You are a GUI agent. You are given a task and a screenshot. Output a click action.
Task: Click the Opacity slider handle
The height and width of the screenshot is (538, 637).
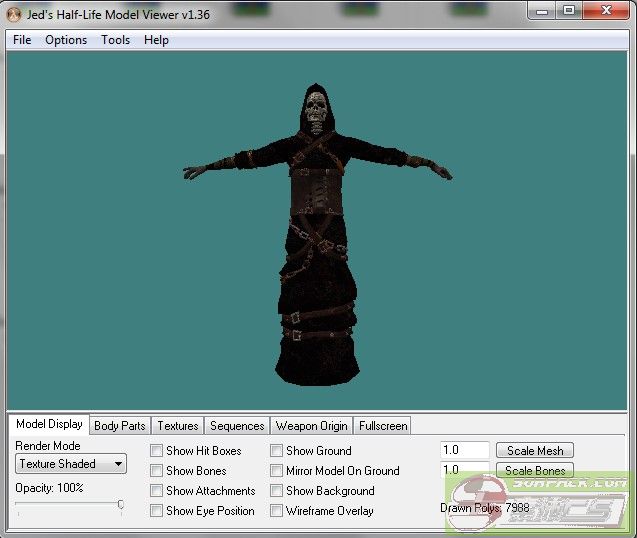(x=121, y=506)
